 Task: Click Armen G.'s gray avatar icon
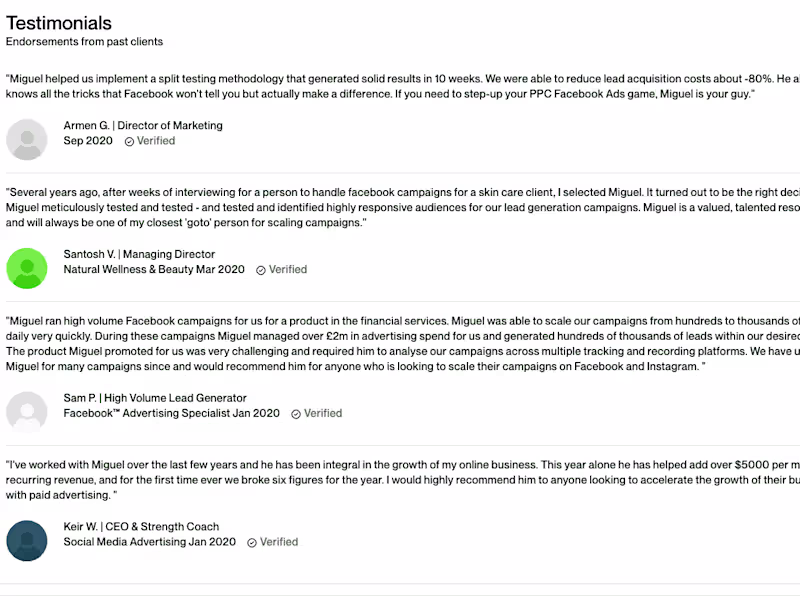pyautogui.click(x=27, y=139)
